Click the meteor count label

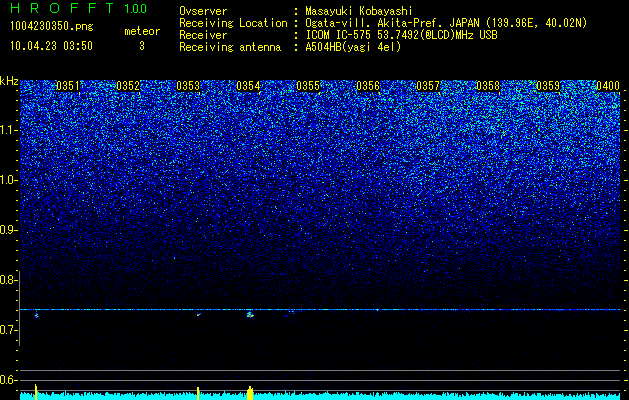tap(142, 31)
